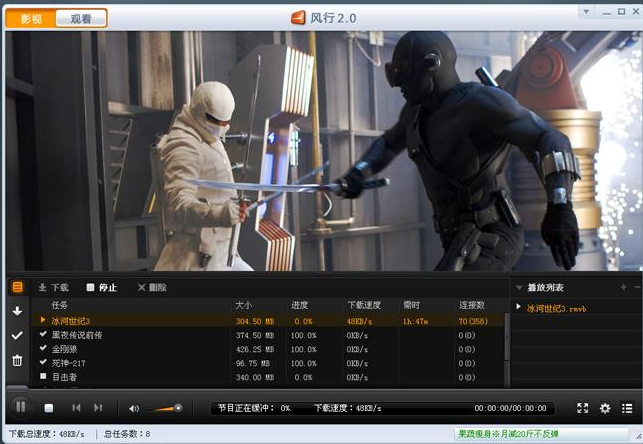This screenshot has height=444, width=643.
Task: Click the checkmark icon beside 死神-217
Action: tap(43, 362)
